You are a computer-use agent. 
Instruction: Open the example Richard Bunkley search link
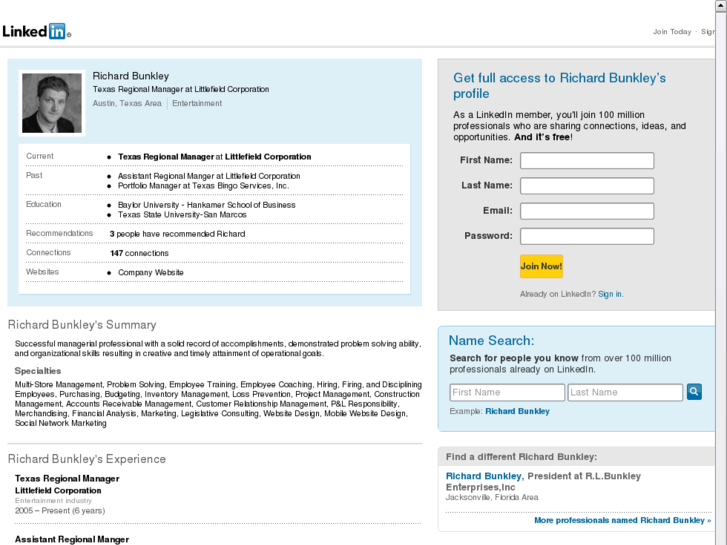(x=517, y=411)
